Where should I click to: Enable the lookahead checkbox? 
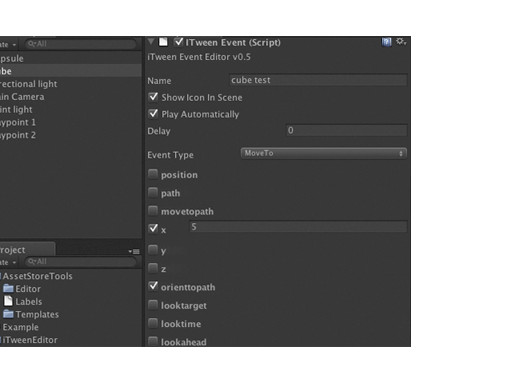tap(153, 341)
